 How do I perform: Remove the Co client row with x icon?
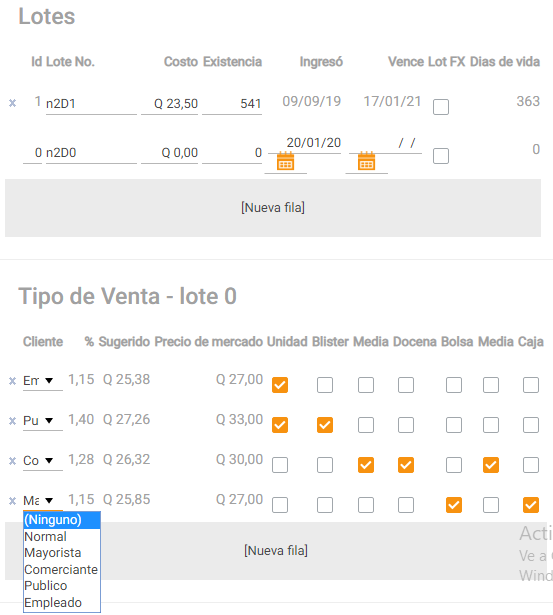pyautogui.click(x=13, y=461)
